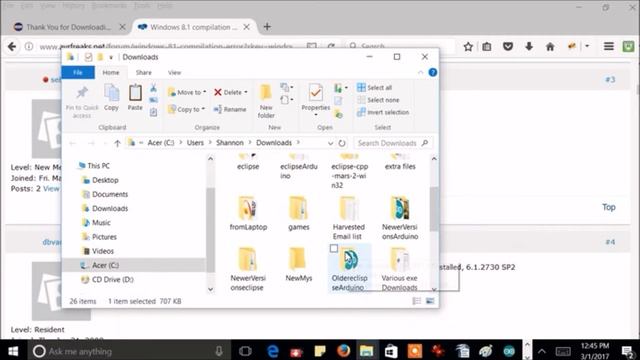Click the Up one level arrow
The height and width of the screenshot is (360, 640).
[x=117, y=143]
